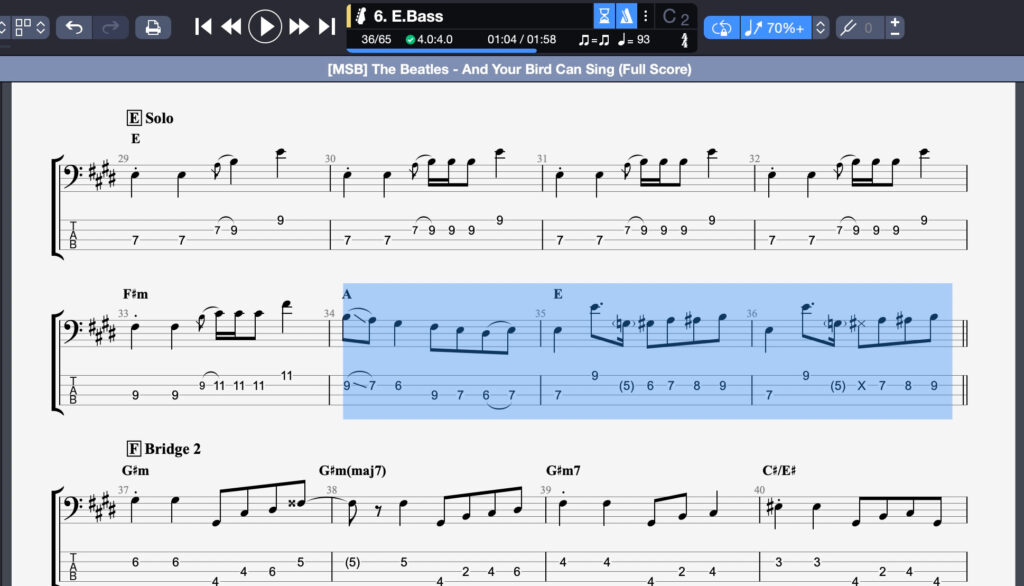Open the playback speed dropdown next to 70%+
The width and height of the screenshot is (1024, 586).
[820, 27]
